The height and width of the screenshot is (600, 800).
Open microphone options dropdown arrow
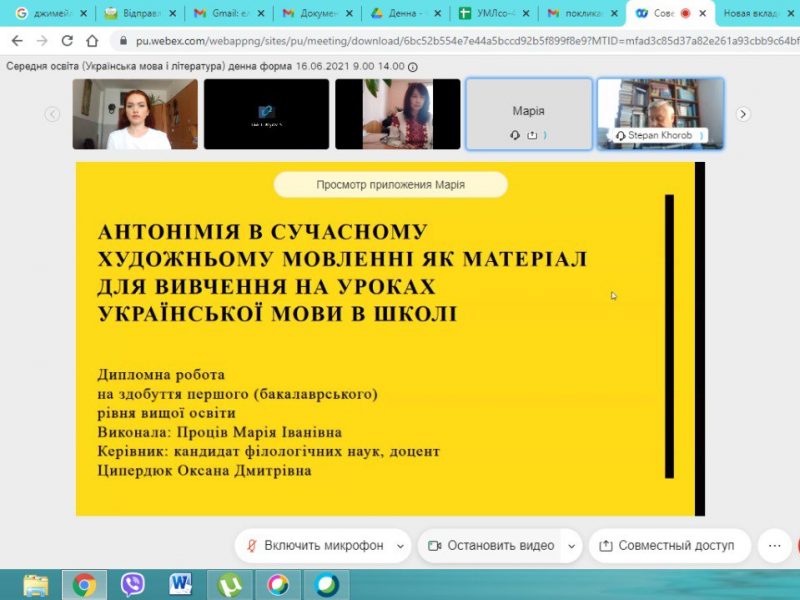[401, 546]
